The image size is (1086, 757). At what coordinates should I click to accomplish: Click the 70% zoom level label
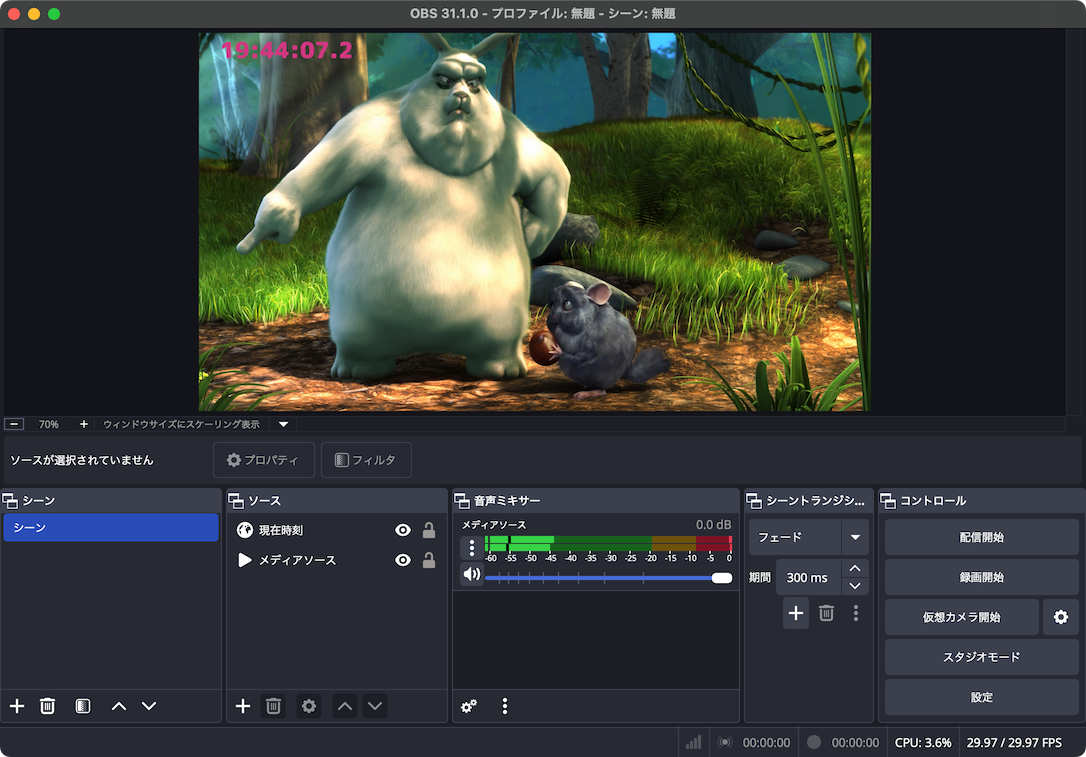[x=48, y=424]
